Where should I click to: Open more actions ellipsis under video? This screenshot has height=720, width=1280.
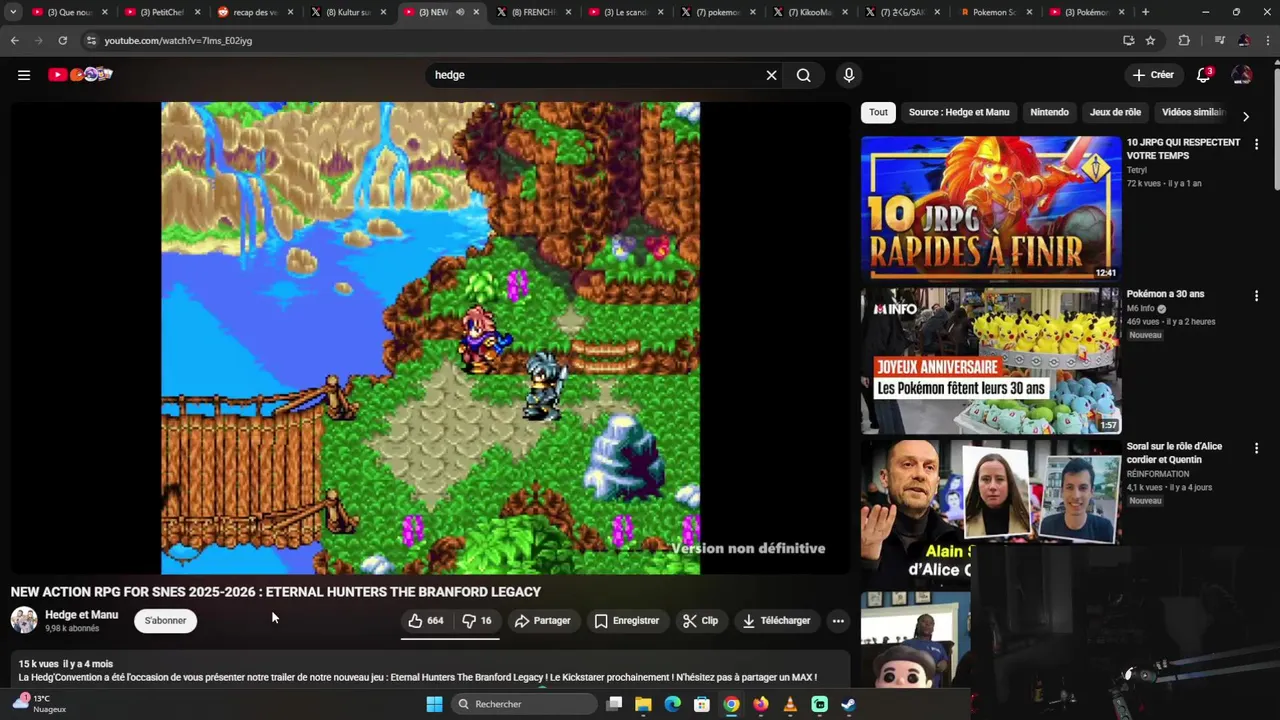click(838, 621)
